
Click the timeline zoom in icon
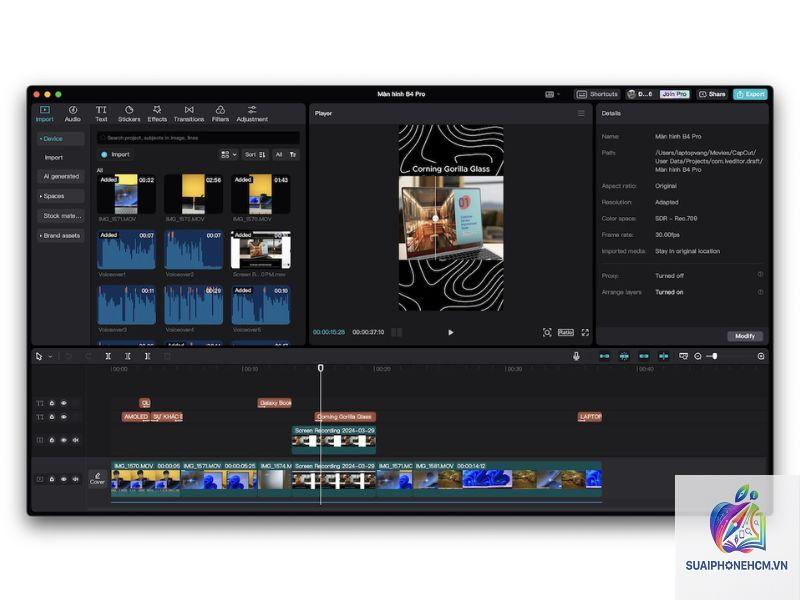[761, 357]
